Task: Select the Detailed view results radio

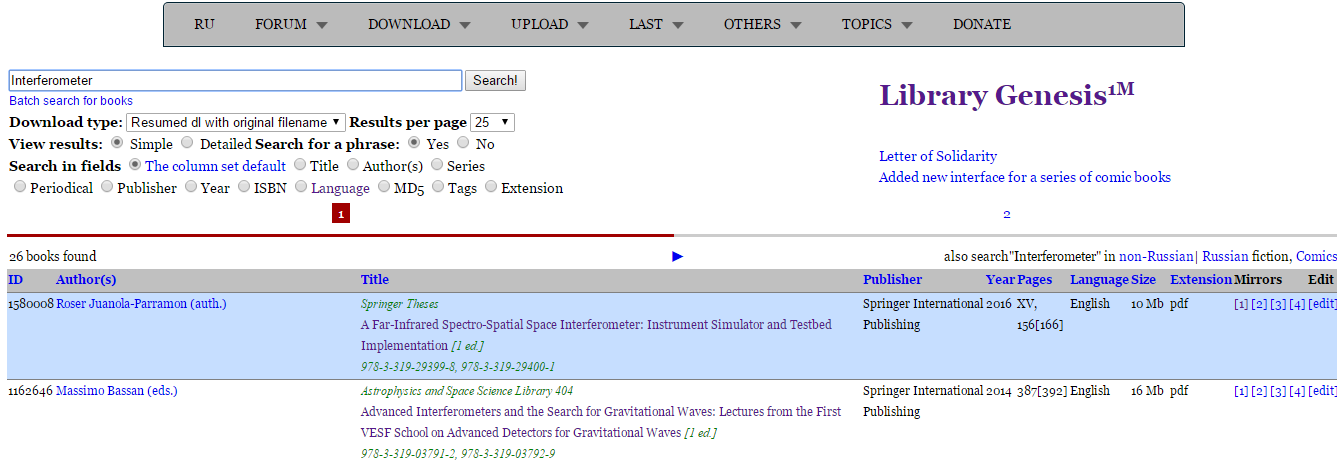Action: click(187, 144)
